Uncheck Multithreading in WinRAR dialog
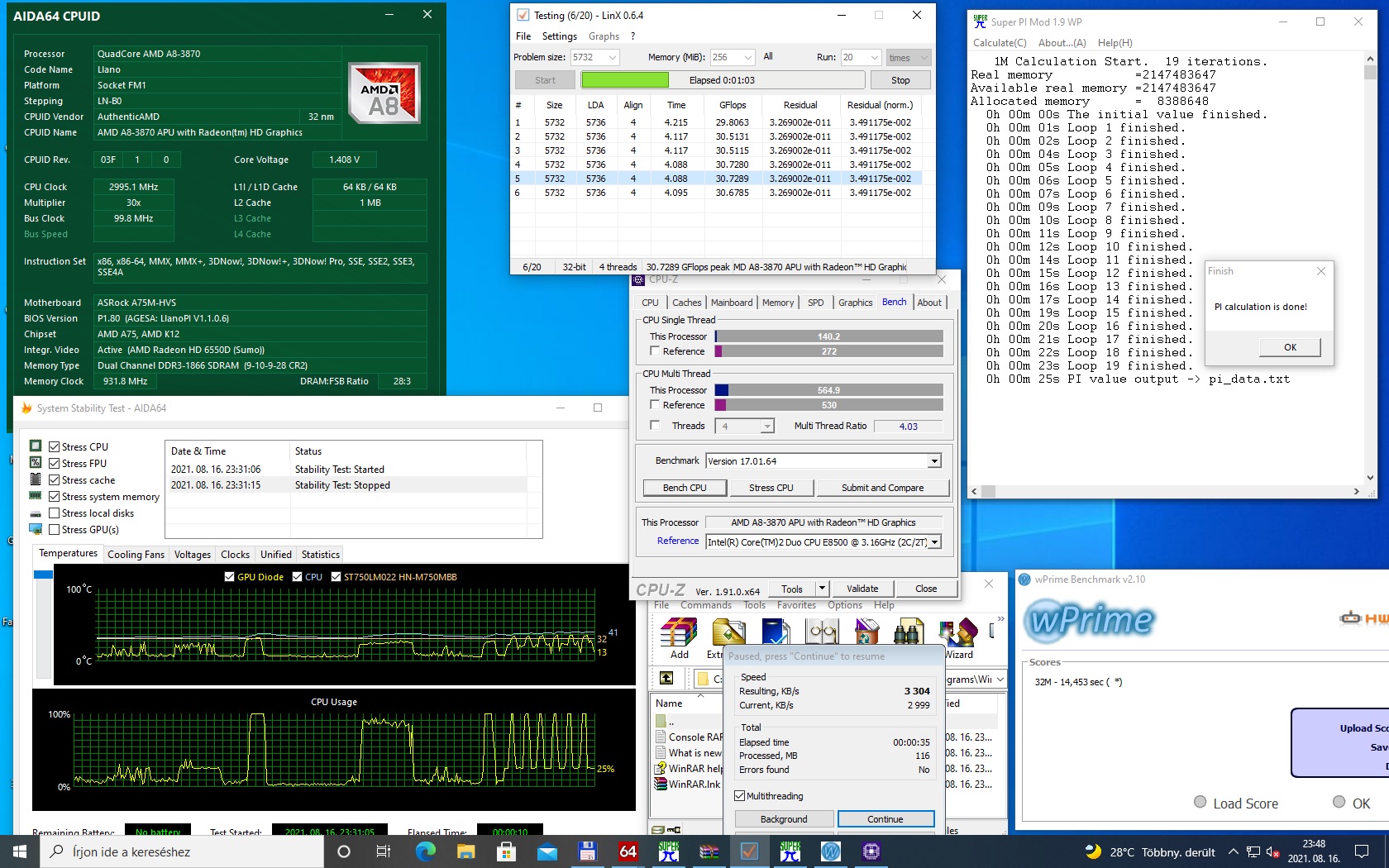The height and width of the screenshot is (868, 1389). click(x=740, y=796)
